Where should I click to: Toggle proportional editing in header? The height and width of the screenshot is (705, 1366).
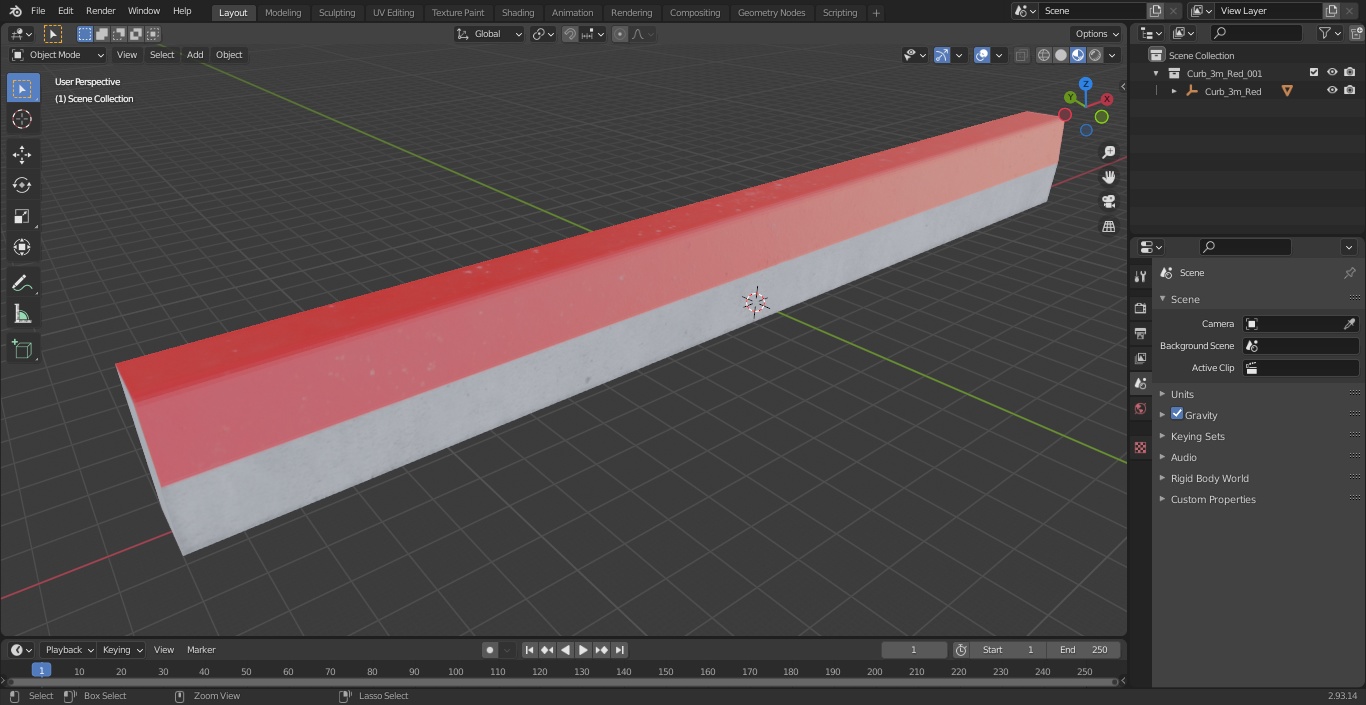tap(620, 34)
